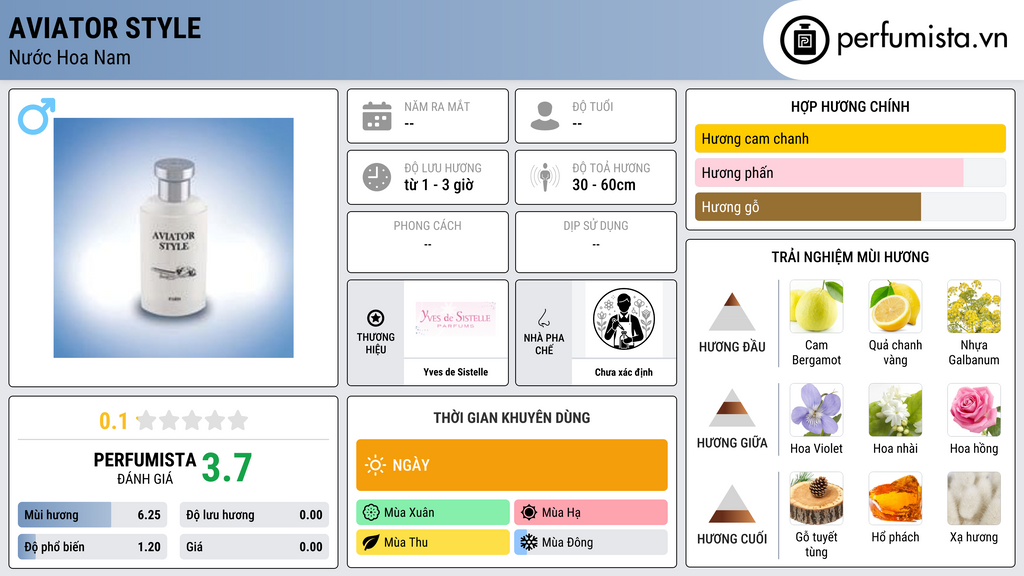Click the Yves de Sistelle brand name
The image size is (1024, 576).
coord(456,372)
